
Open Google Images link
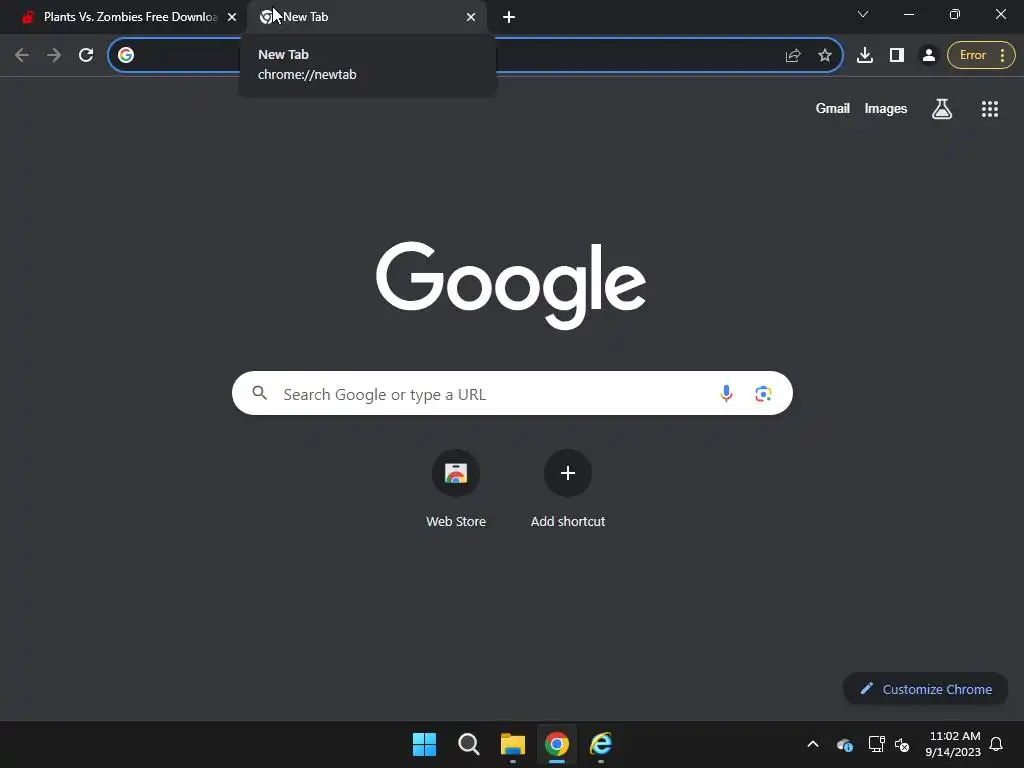[886, 108]
